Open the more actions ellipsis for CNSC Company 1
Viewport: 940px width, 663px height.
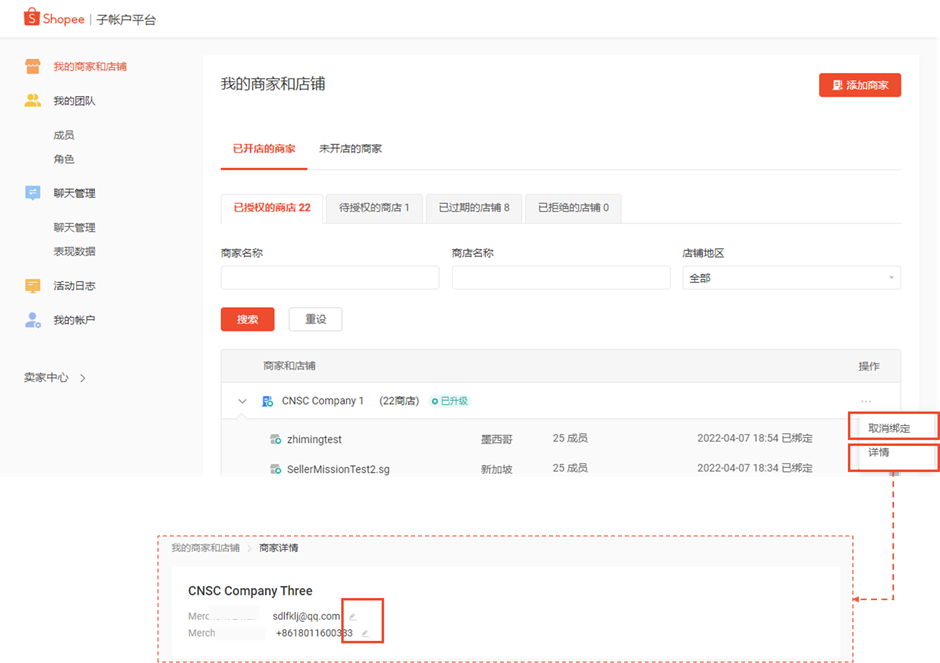(x=866, y=400)
